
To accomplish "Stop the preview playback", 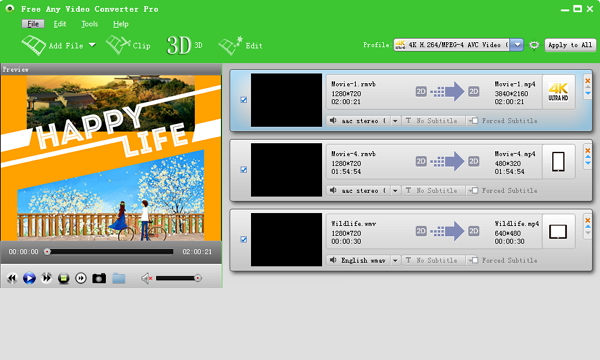I will pos(64,278).
